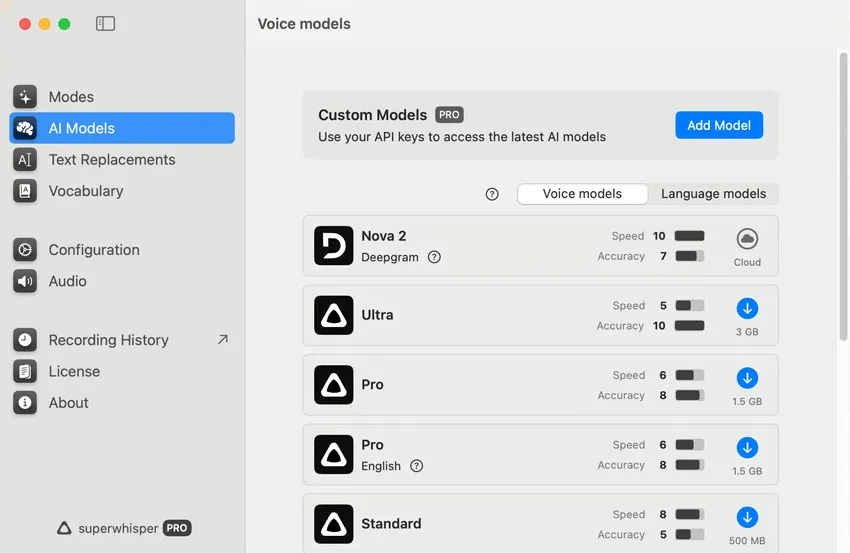Viewport: 850px width, 553px height.
Task: Select the Voice models tab
Action: click(582, 194)
